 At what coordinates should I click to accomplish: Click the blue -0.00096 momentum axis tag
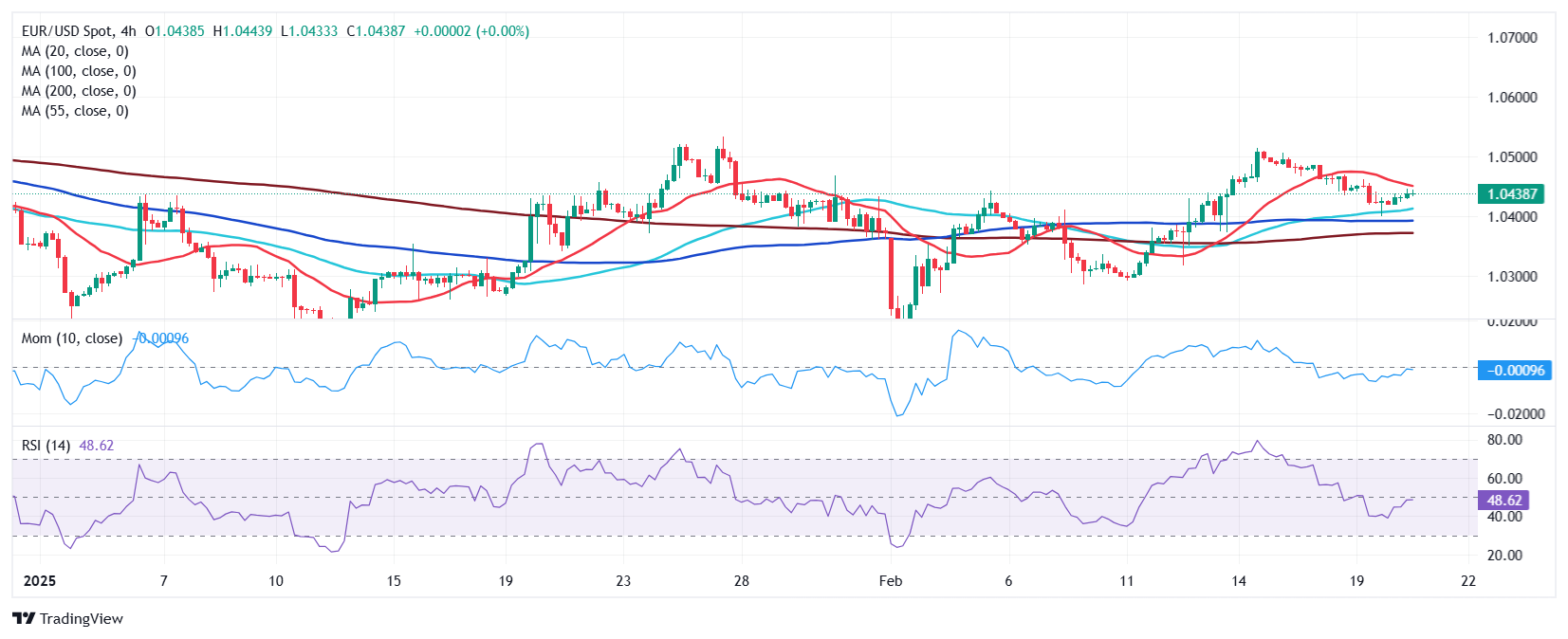coord(1515,371)
